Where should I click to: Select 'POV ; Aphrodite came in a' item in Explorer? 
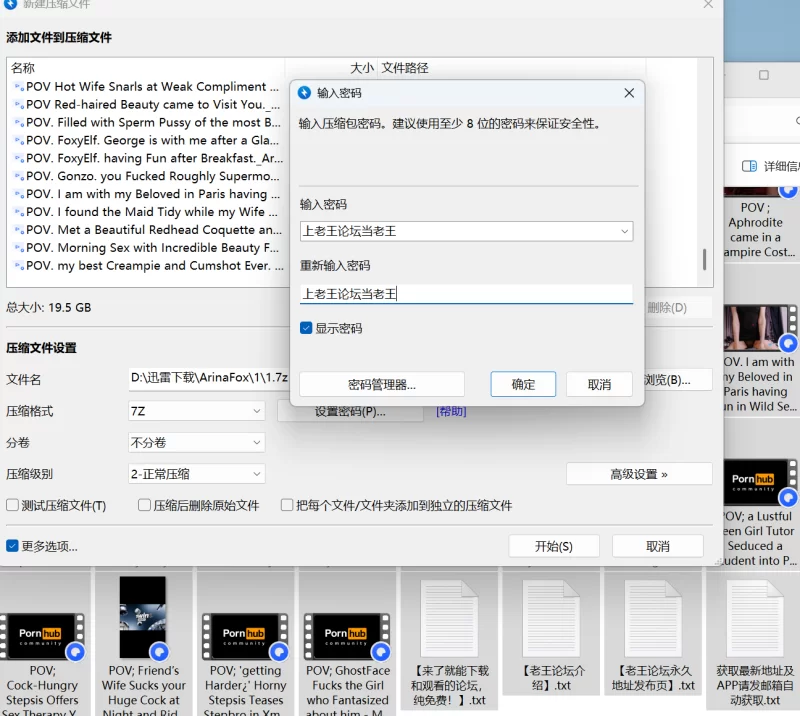[x=759, y=223]
